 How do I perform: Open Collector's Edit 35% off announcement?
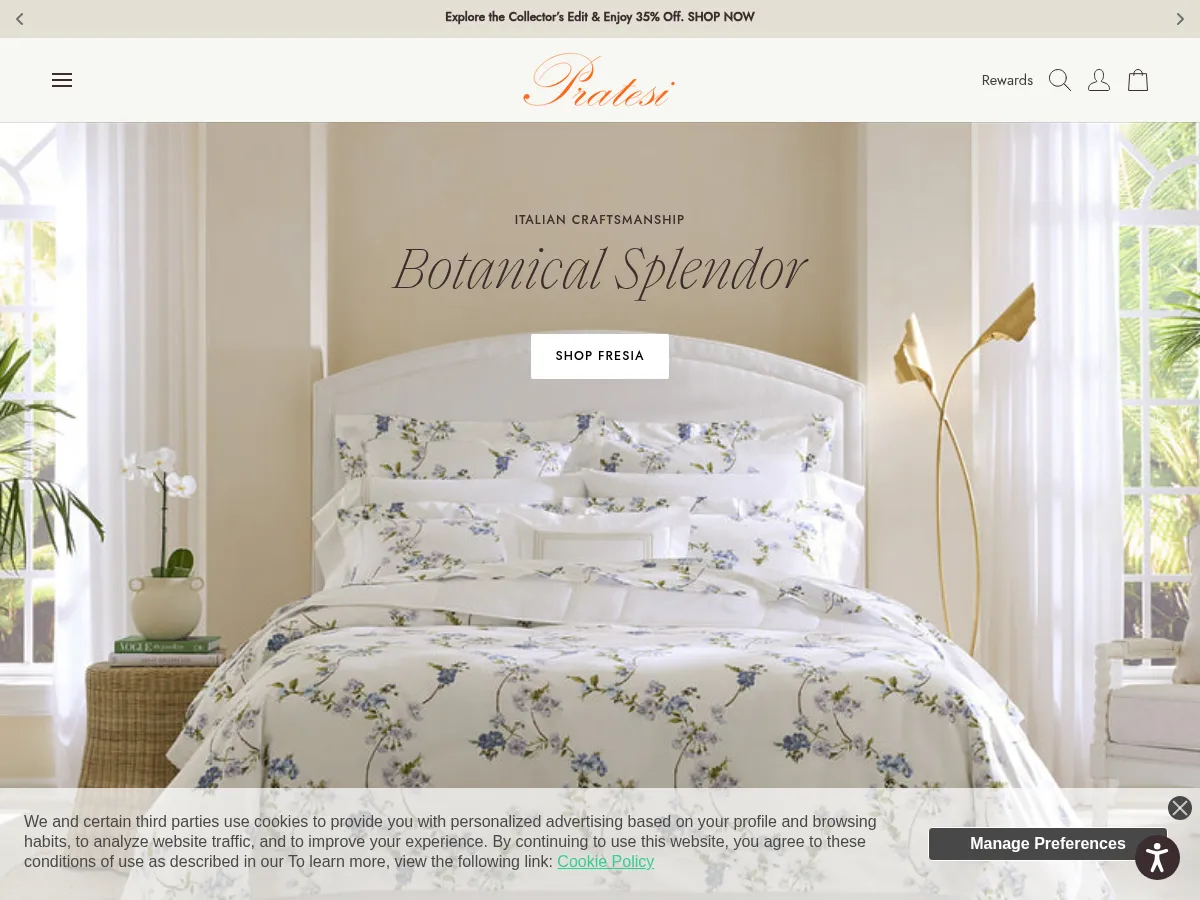pyautogui.click(x=600, y=17)
